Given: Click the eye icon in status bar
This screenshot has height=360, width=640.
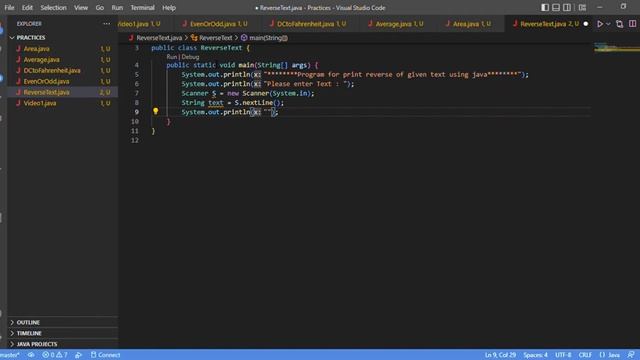Looking at the screenshot, I should click(31, 355).
